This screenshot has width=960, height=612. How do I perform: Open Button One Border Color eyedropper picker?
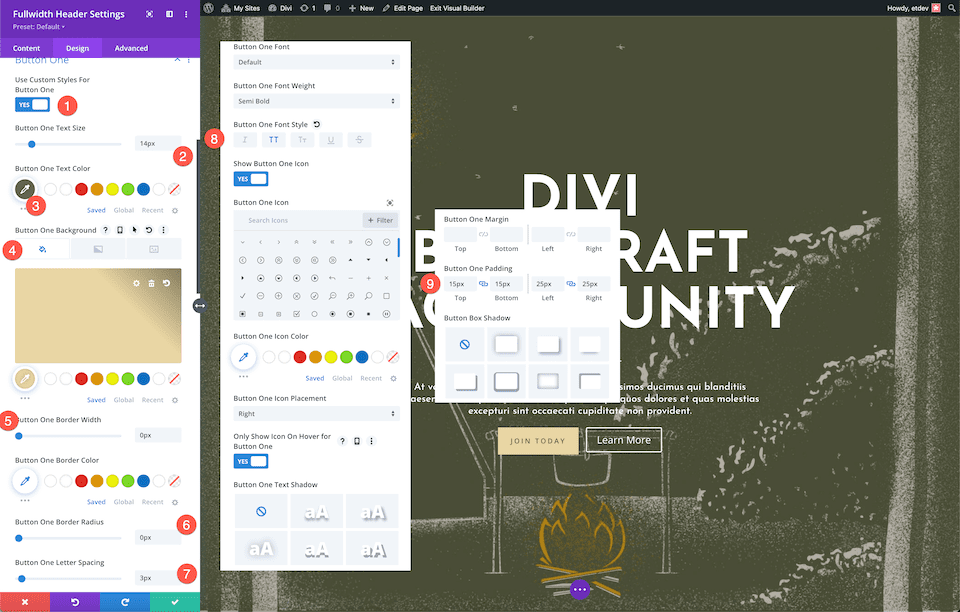click(25, 481)
